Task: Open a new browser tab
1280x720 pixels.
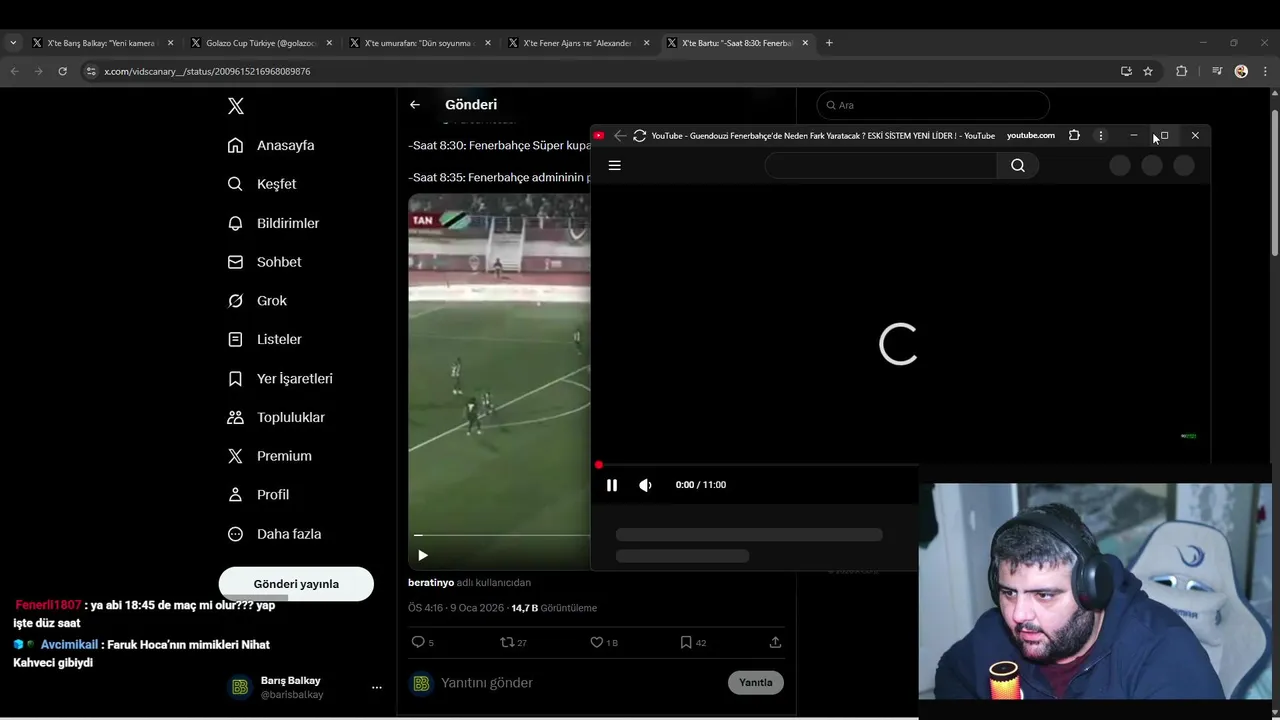Action: (x=829, y=43)
